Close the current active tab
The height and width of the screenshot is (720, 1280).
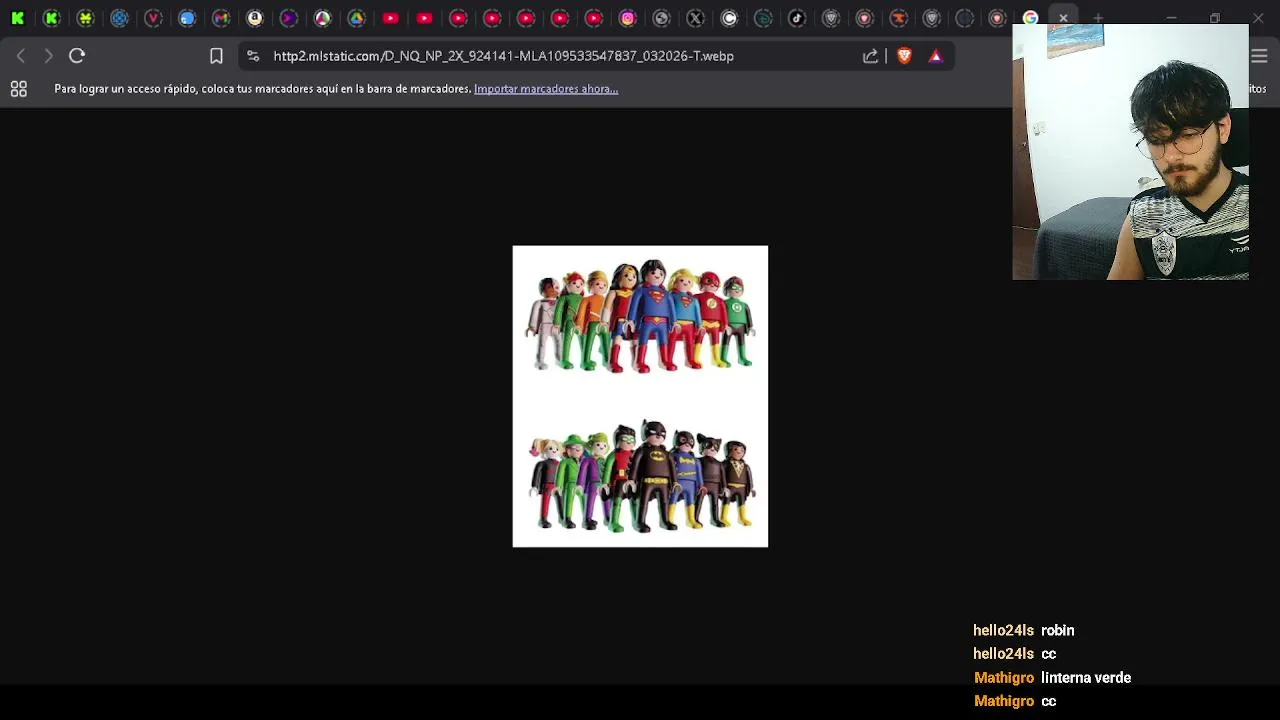(1064, 18)
